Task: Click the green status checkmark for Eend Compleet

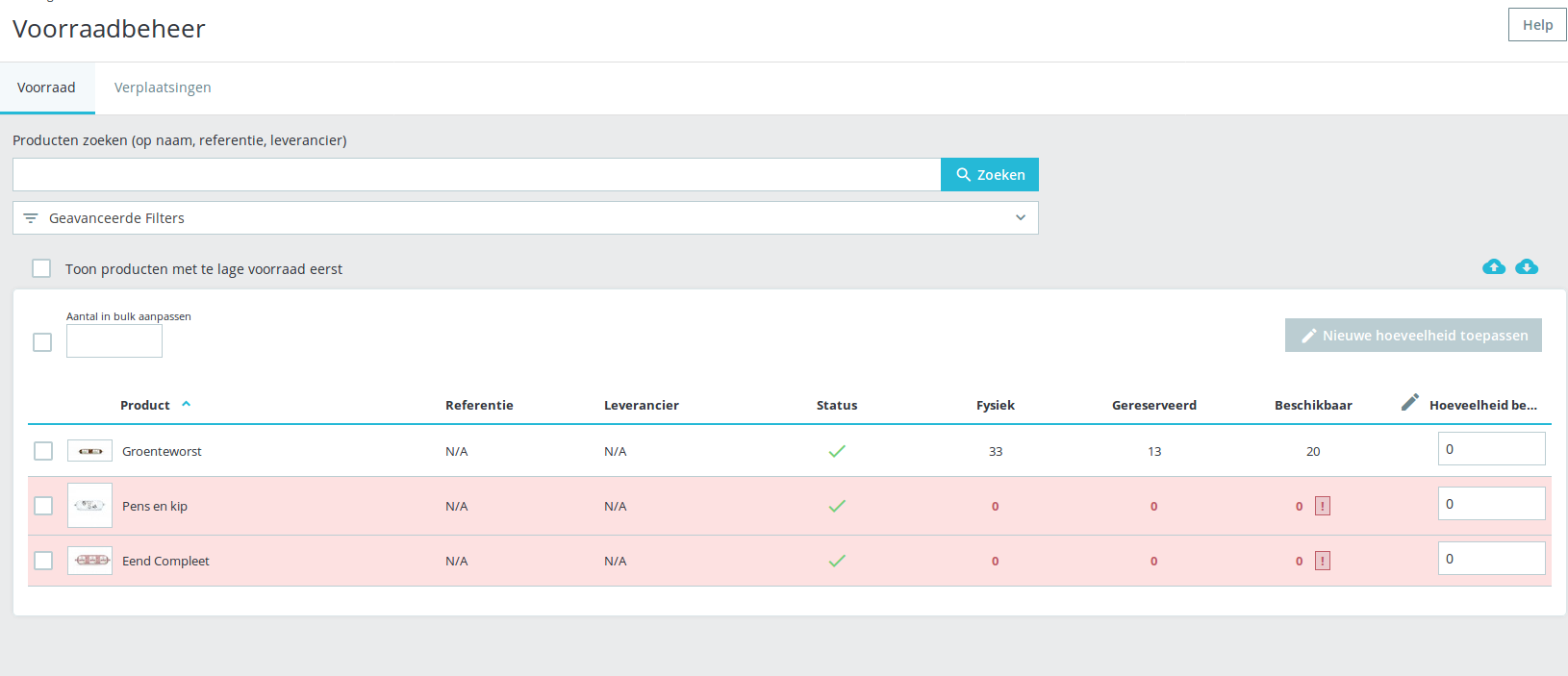Action: click(837, 561)
